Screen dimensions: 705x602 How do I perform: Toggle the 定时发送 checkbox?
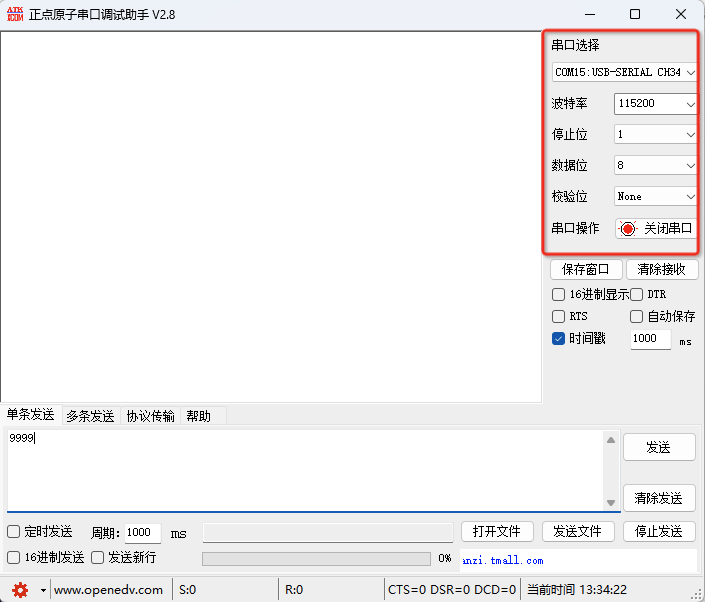click(x=14, y=532)
